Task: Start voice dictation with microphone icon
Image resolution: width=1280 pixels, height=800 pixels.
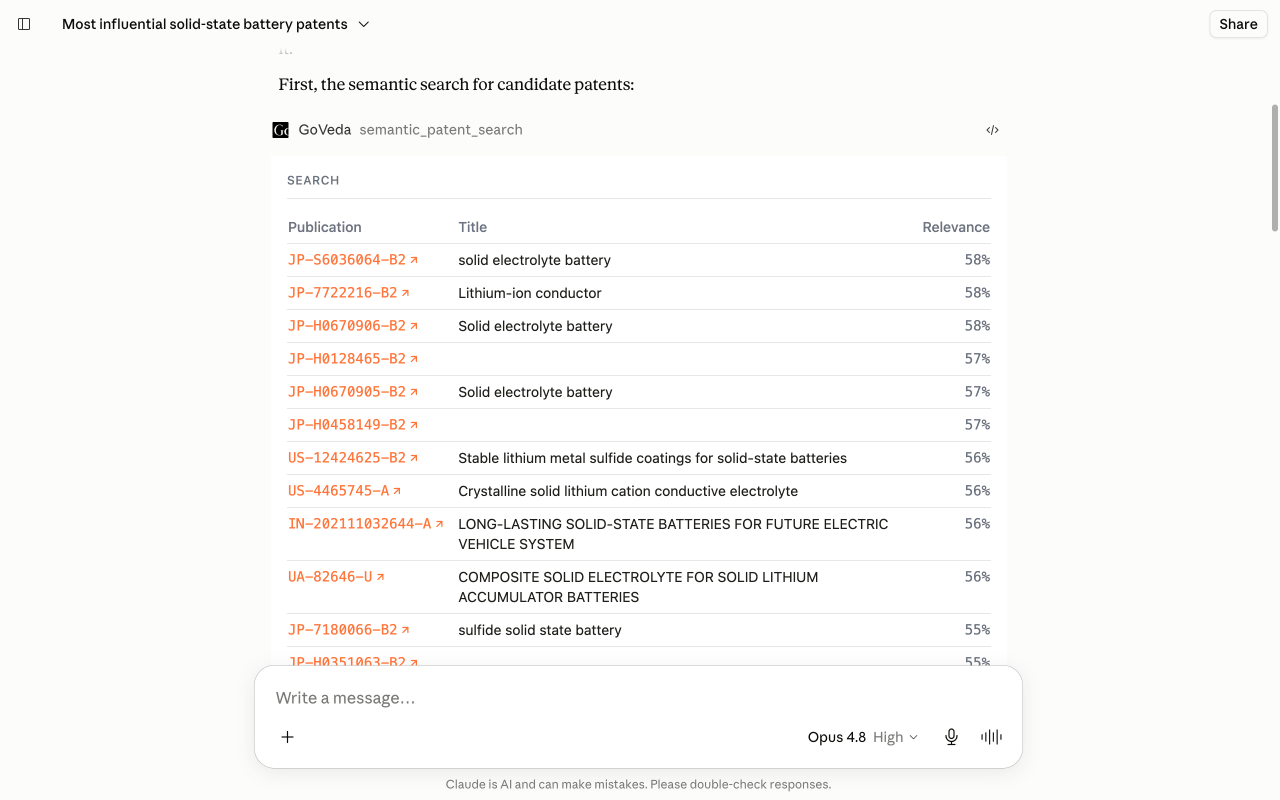Action: coord(951,737)
